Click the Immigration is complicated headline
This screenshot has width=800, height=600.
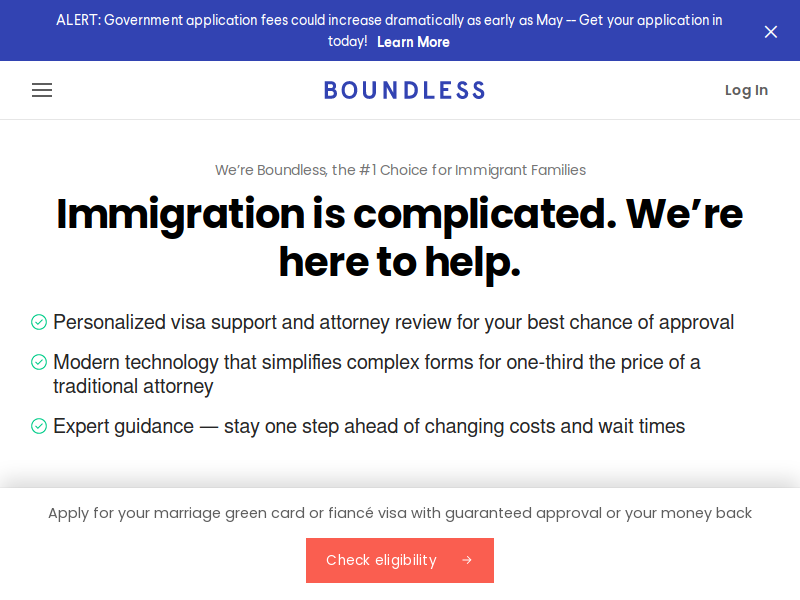tap(400, 238)
